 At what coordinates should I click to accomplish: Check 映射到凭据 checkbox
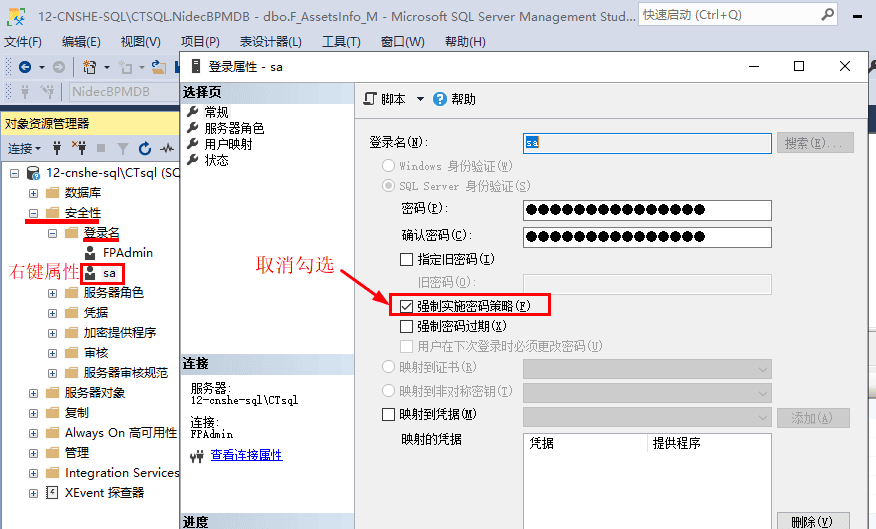coord(388,414)
